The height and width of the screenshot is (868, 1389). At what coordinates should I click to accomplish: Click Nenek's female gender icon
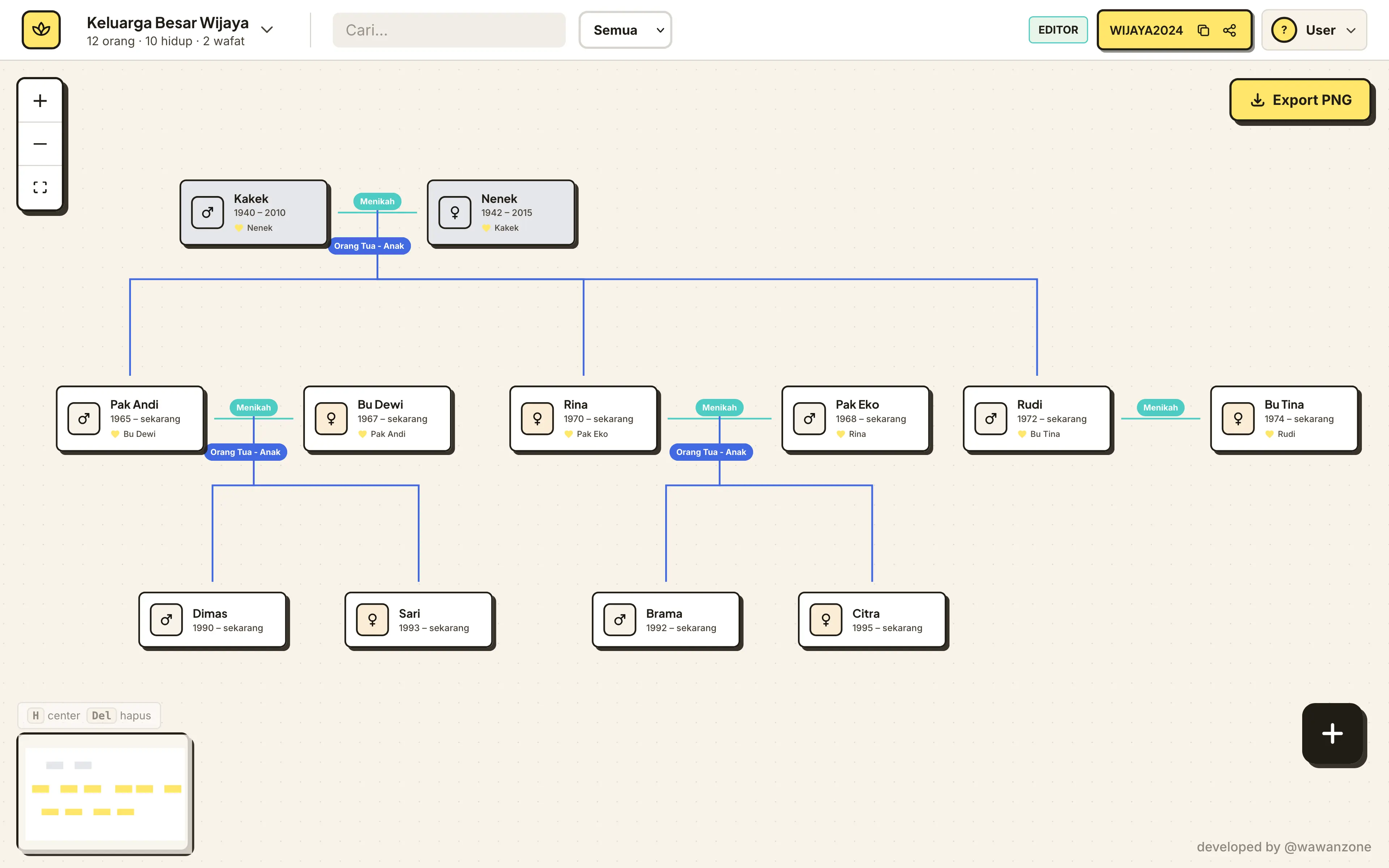click(455, 212)
